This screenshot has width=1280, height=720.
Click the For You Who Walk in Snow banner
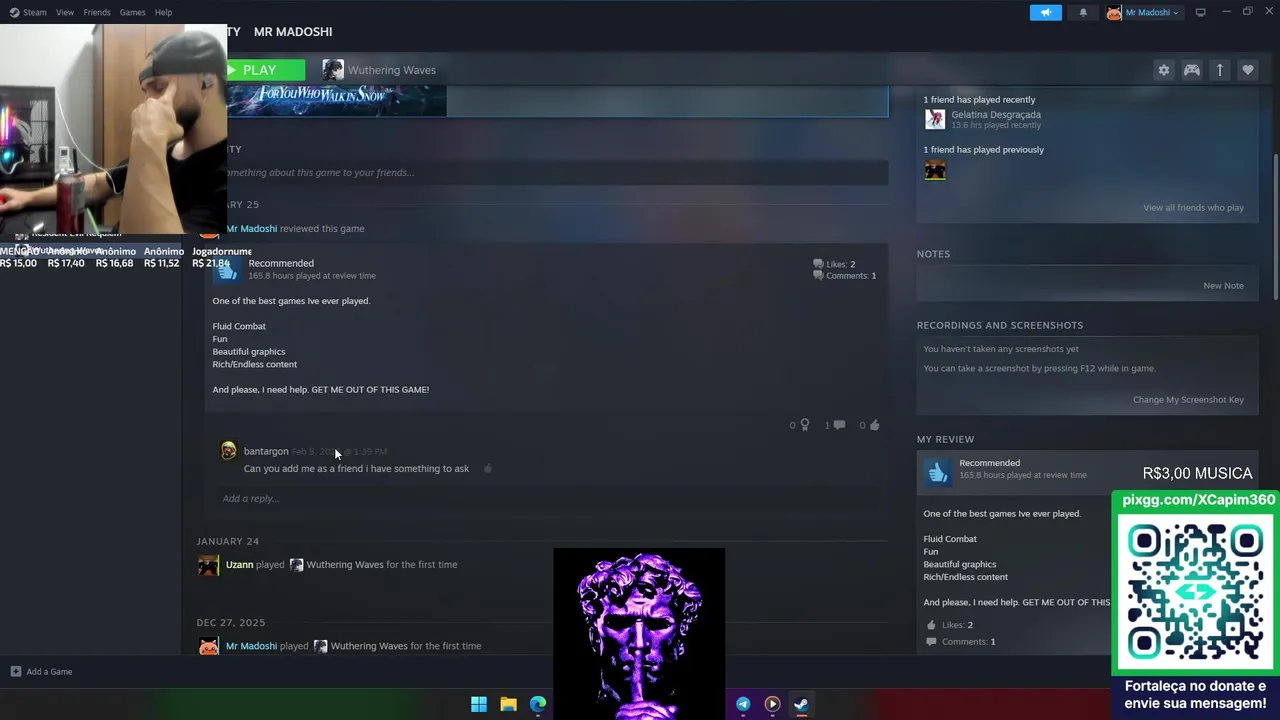click(336, 100)
